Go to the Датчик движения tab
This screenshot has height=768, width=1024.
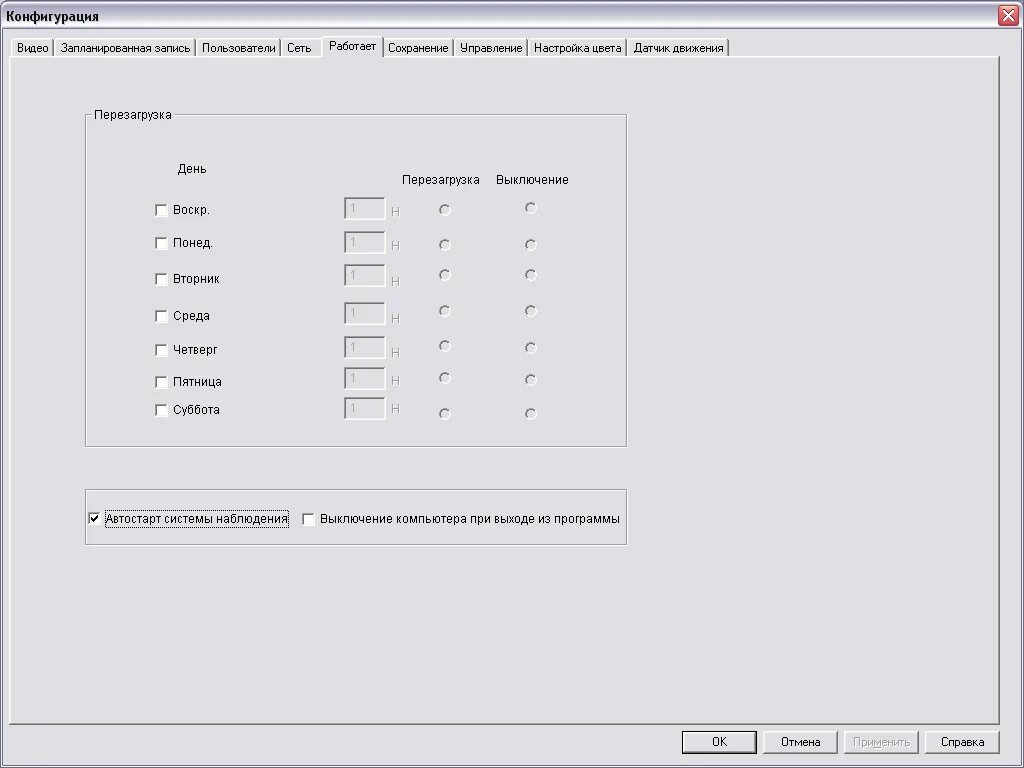(x=679, y=48)
